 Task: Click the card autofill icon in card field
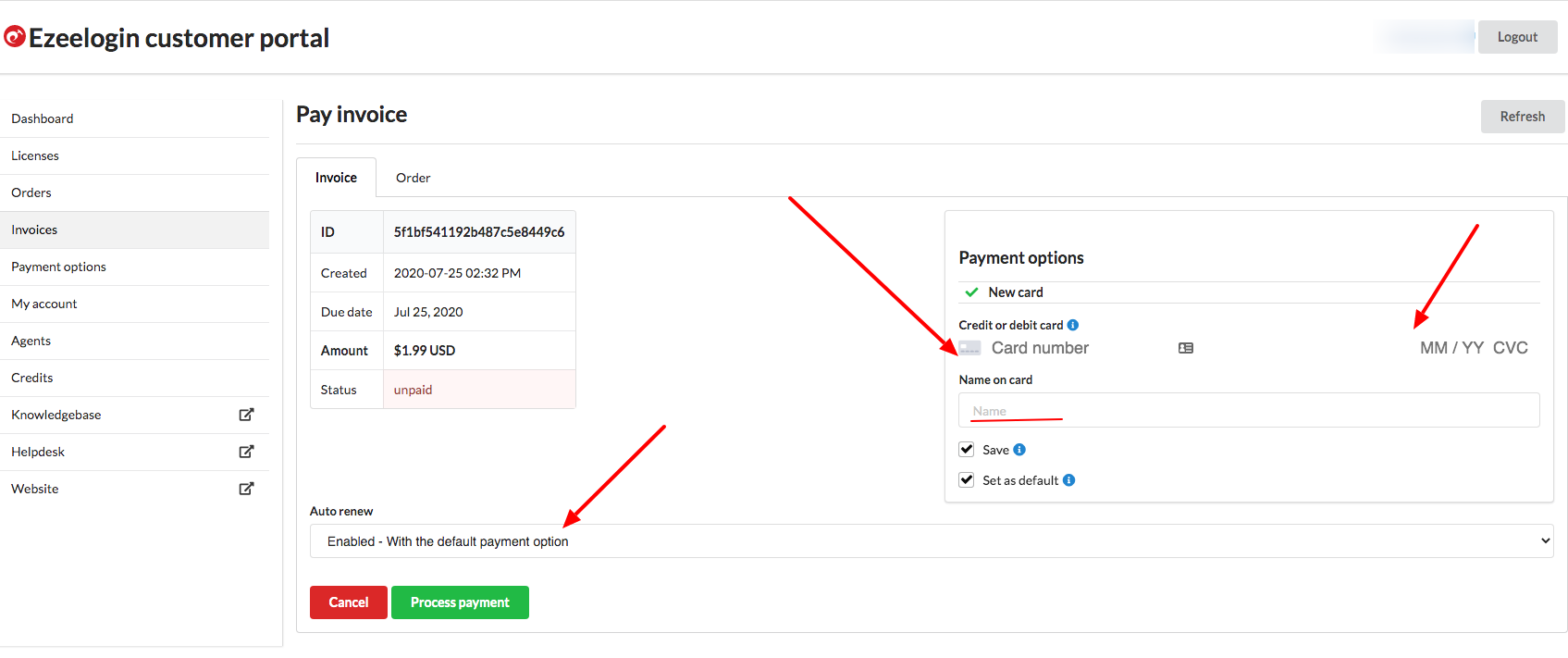(1186, 348)
